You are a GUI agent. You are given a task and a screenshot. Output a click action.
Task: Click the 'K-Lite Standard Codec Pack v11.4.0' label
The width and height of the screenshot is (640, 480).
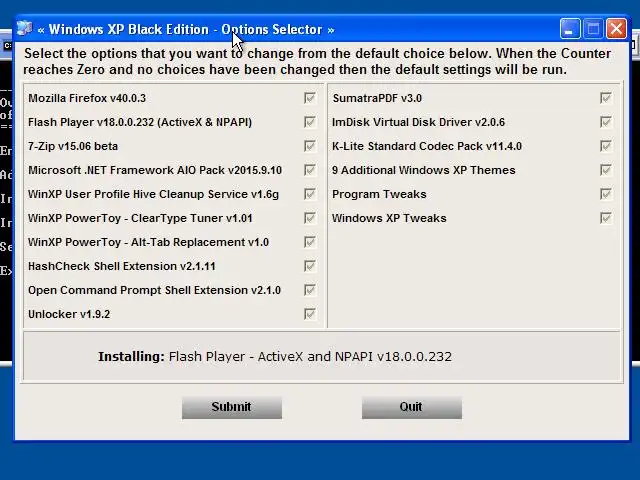[x=427, y=146]
